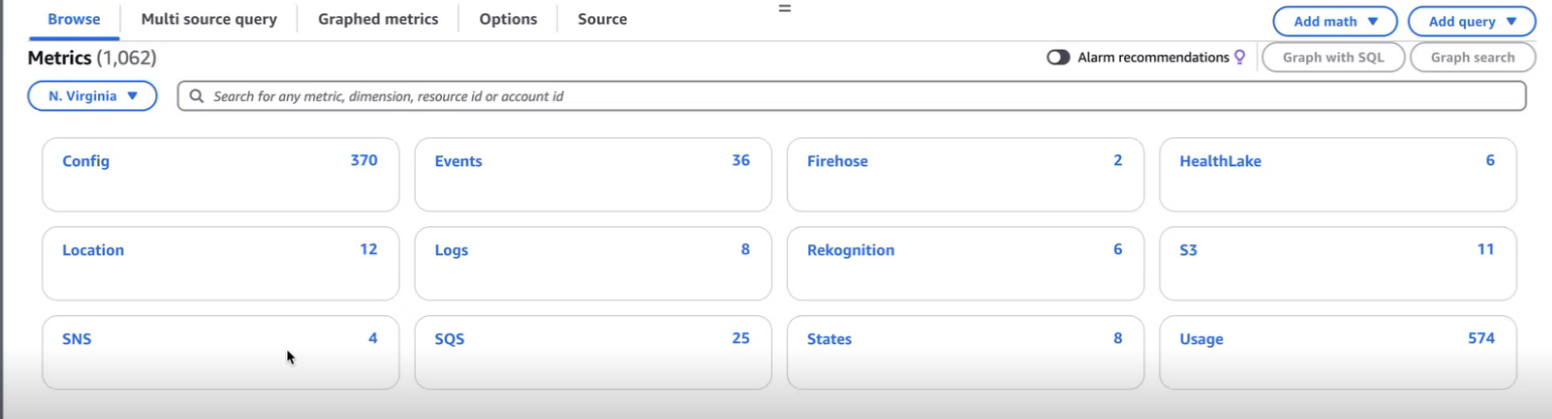Toggle Alarm recommendations switch

(x=1058, y=58)
